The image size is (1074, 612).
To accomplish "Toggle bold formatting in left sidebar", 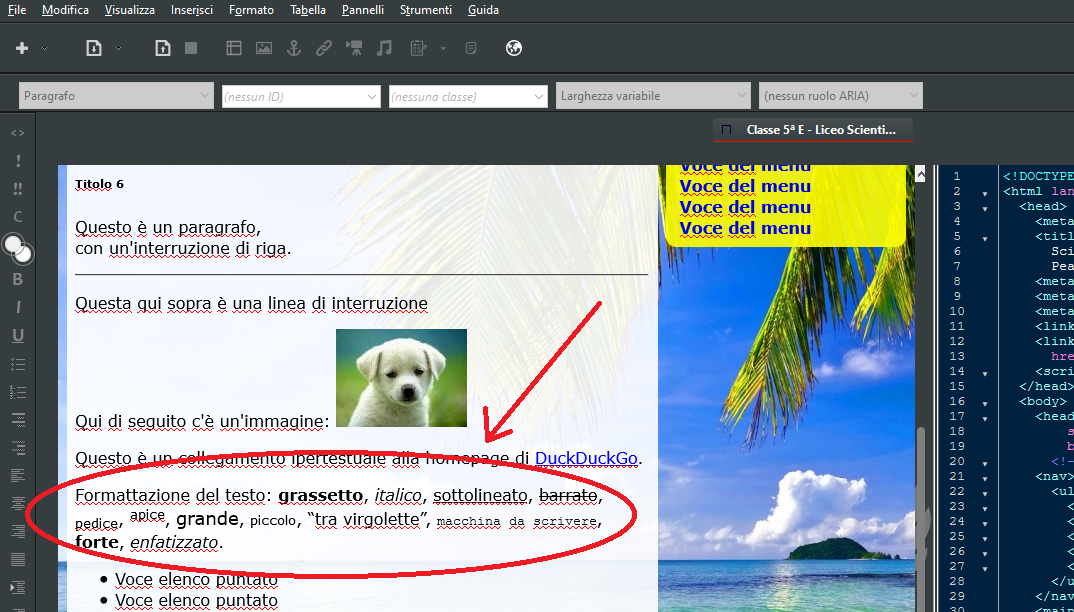I will point(17,280).
